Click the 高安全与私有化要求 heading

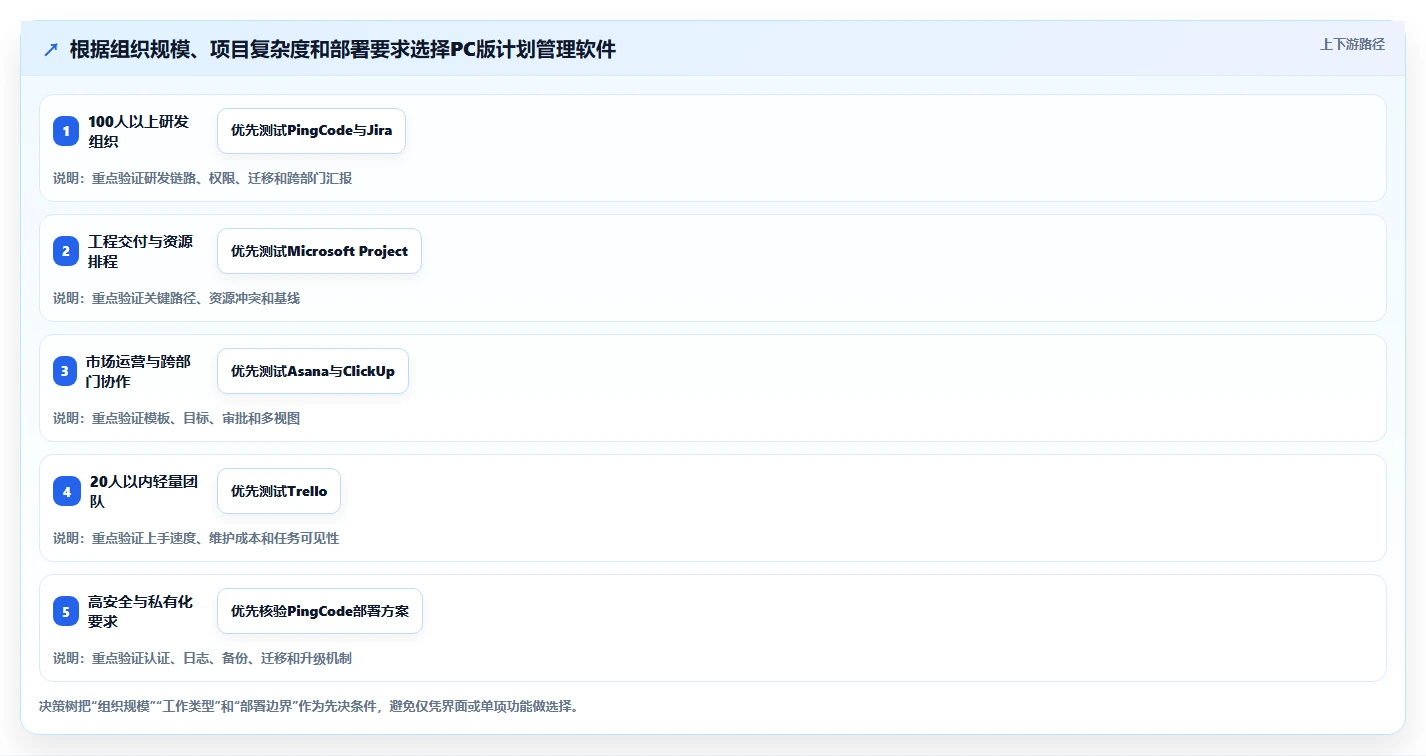[x=140, y=611]
